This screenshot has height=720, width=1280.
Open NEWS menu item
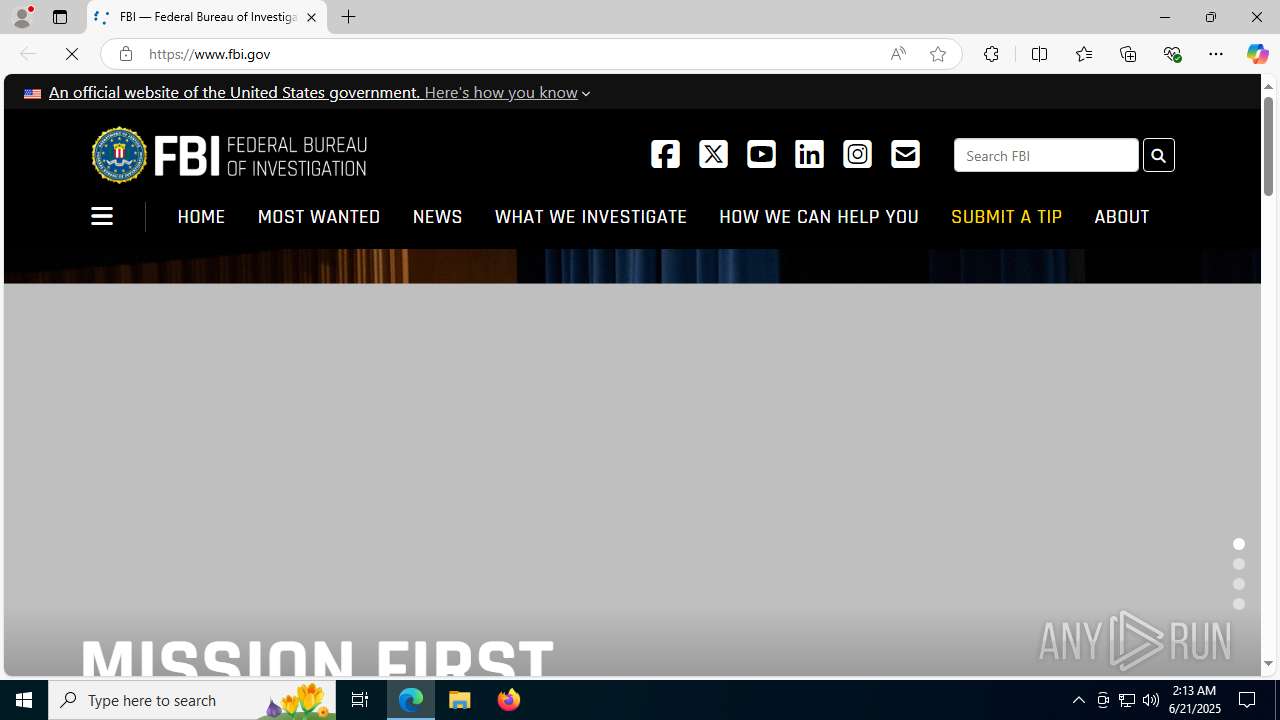coord(437,217)
